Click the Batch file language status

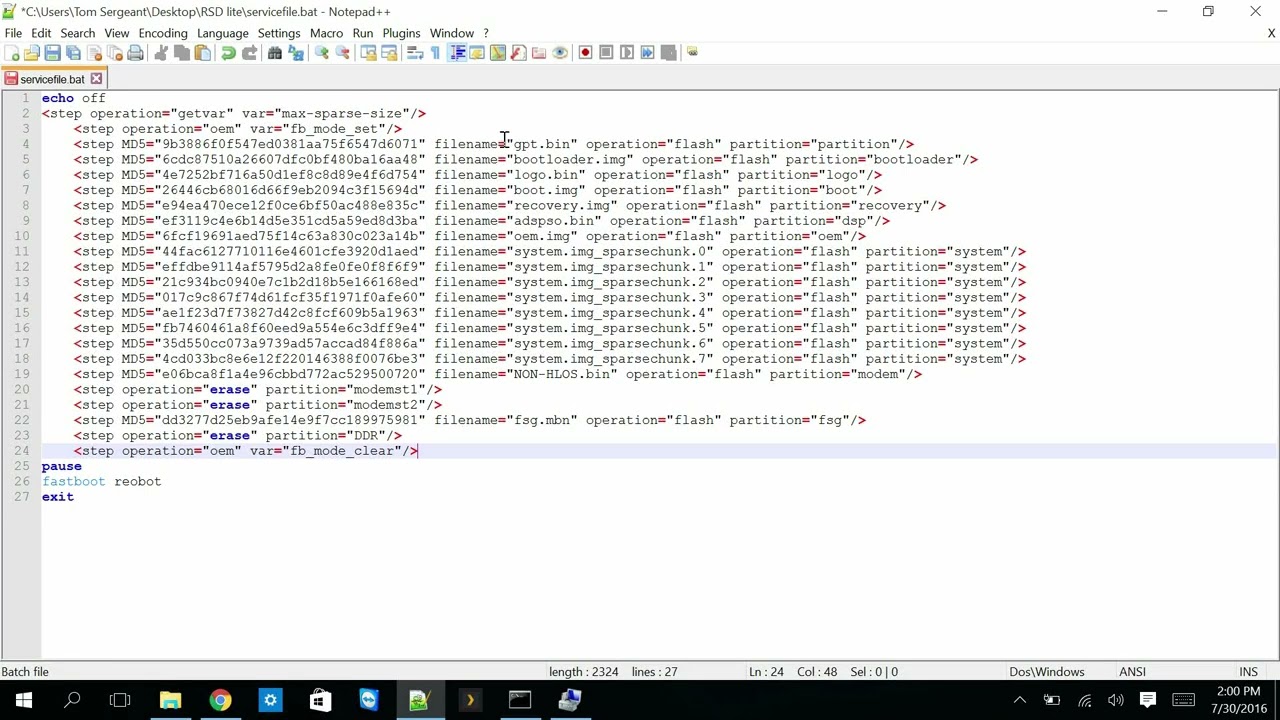(25, 672)
